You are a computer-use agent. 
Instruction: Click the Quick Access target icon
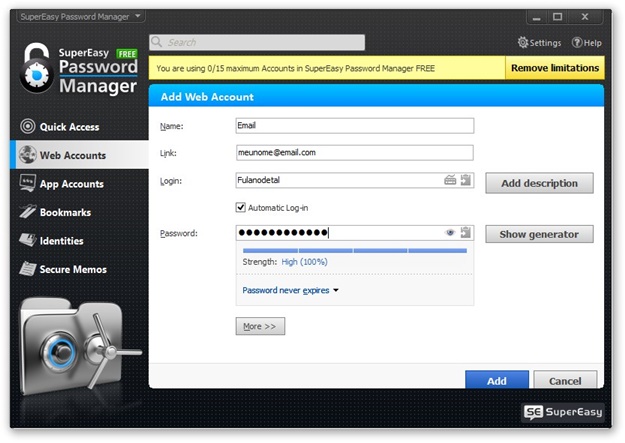pos(28,126)
